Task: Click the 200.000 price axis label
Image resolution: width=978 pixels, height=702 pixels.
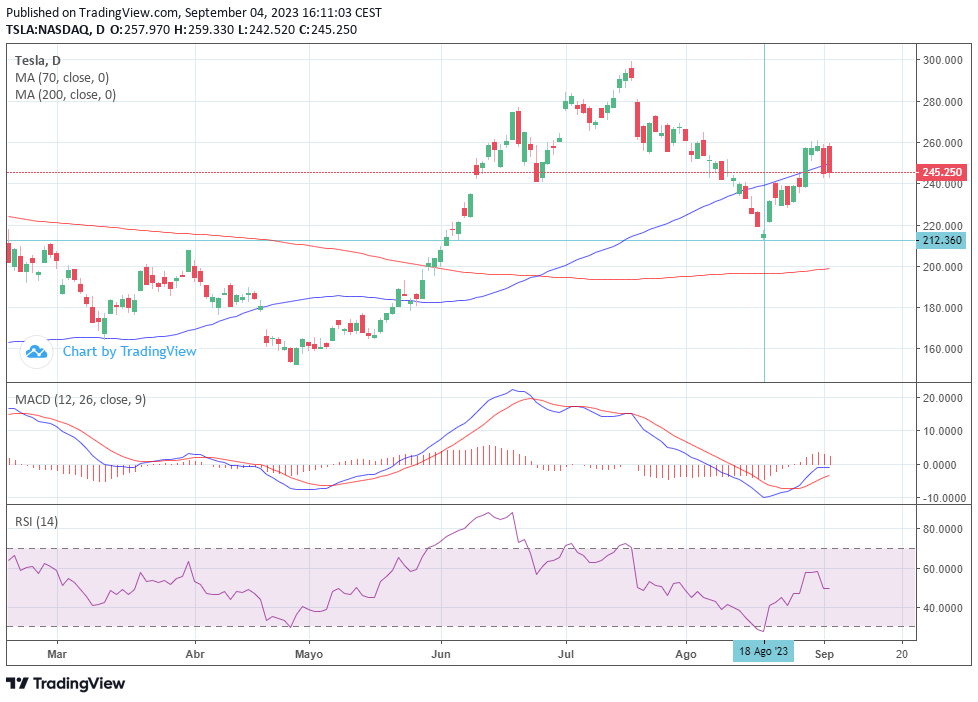Action: point(942,266)
